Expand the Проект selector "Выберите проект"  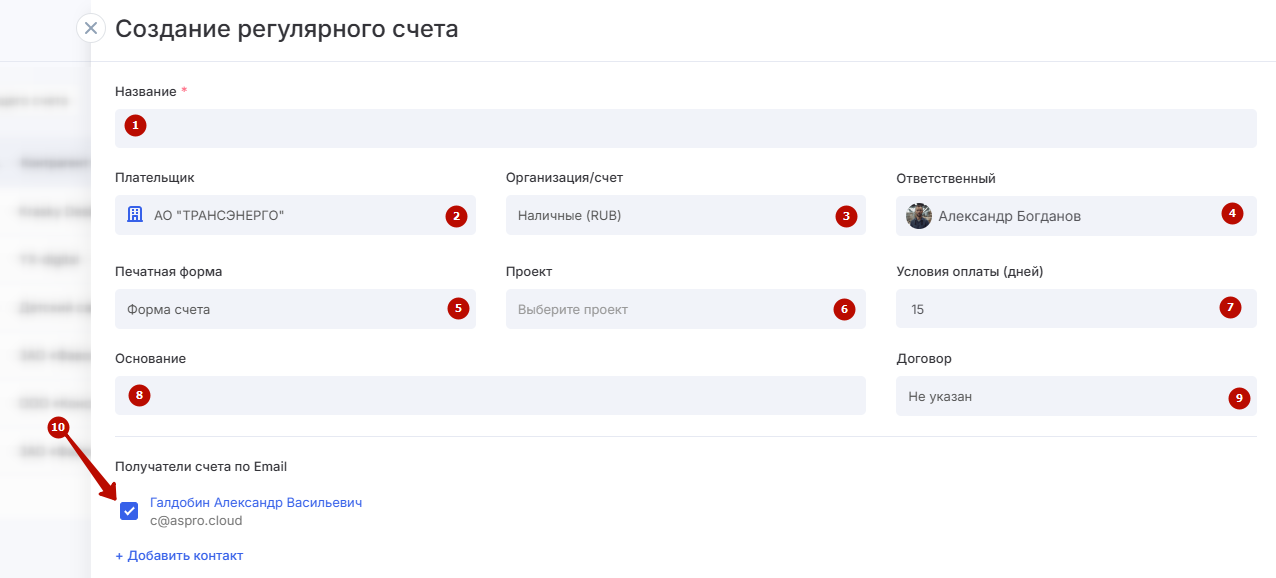click(670, 309)
